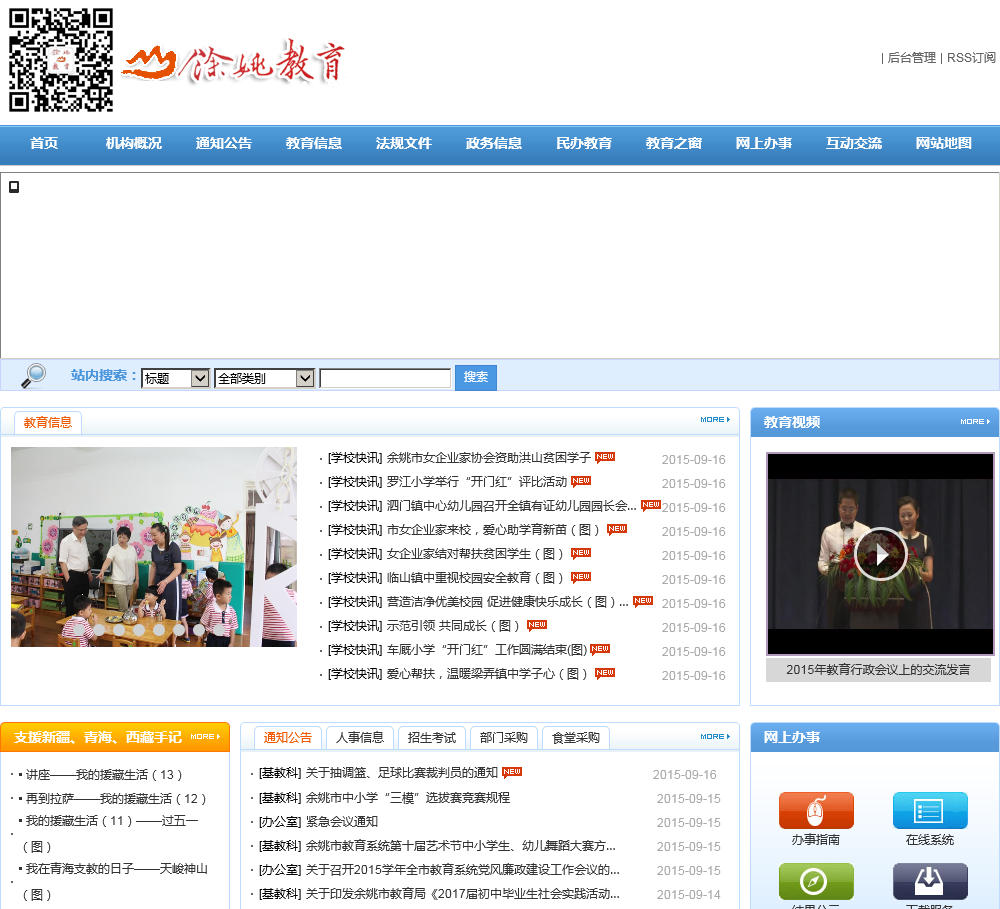Open 网上办事 in the top navigation
The image size is (1000, 909).
763,144
